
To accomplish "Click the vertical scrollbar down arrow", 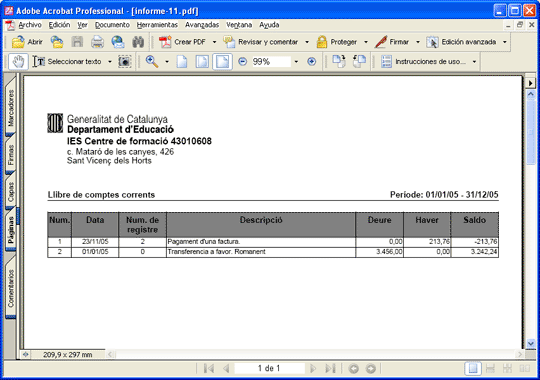I will pos(531,343).
